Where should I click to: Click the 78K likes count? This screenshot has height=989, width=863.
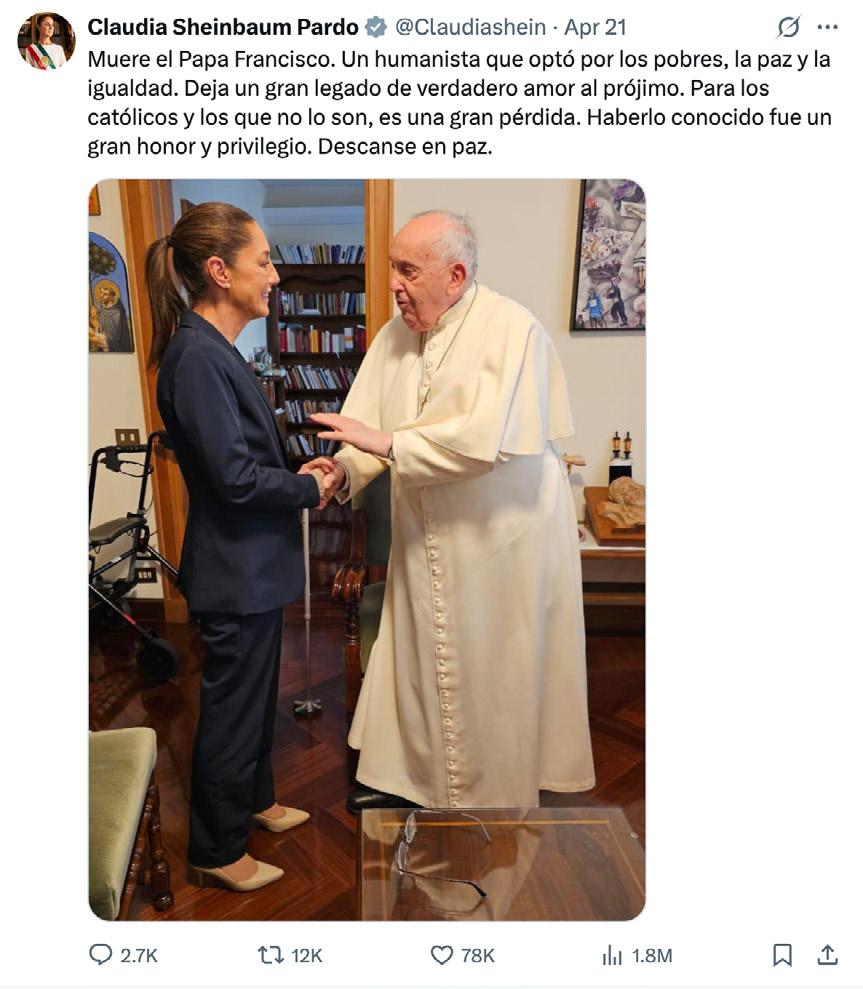478,956
